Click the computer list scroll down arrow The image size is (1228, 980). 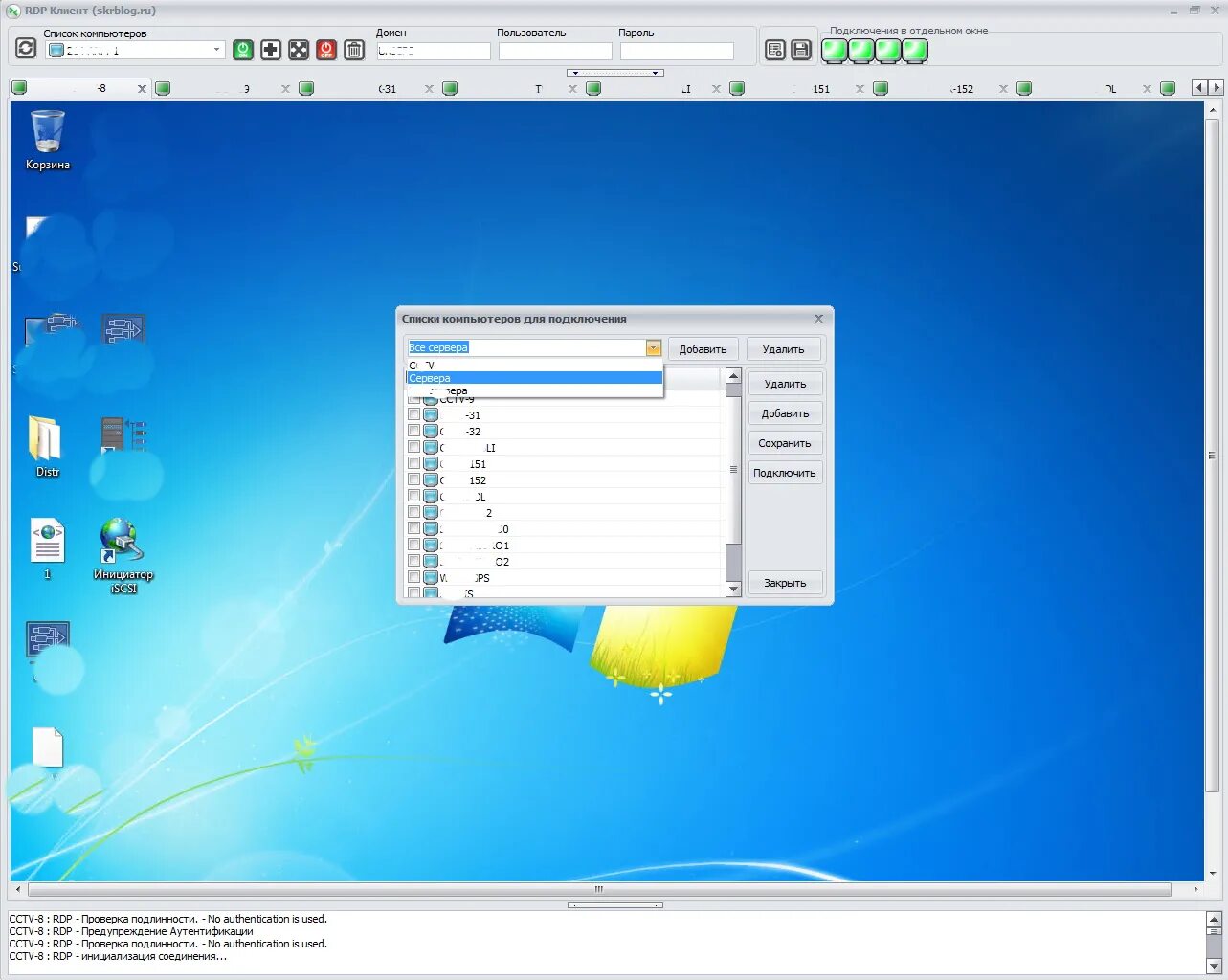(733, 590)
